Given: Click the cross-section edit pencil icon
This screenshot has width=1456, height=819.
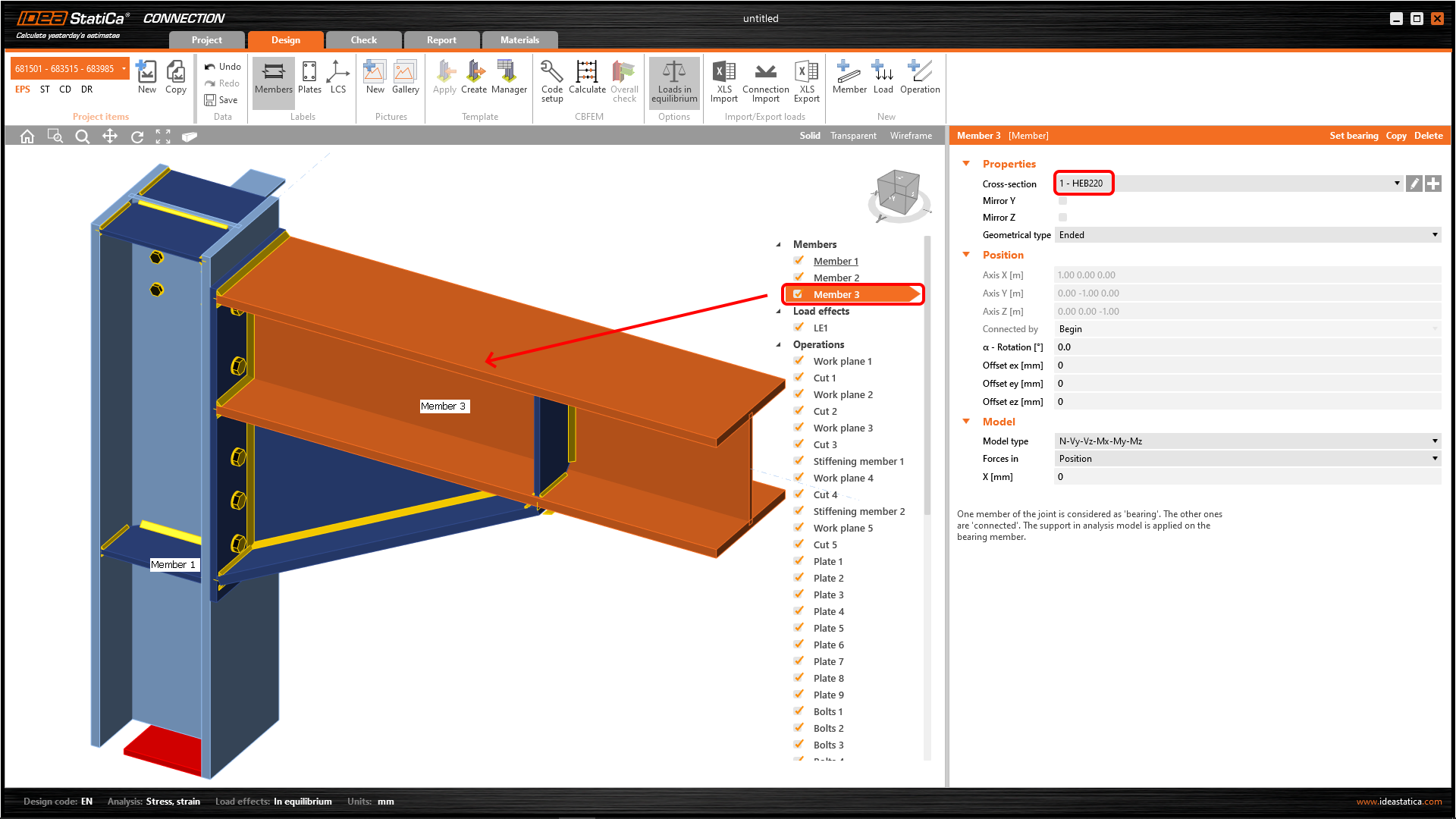Looking at the screenshot, I should click(1414, 184).
